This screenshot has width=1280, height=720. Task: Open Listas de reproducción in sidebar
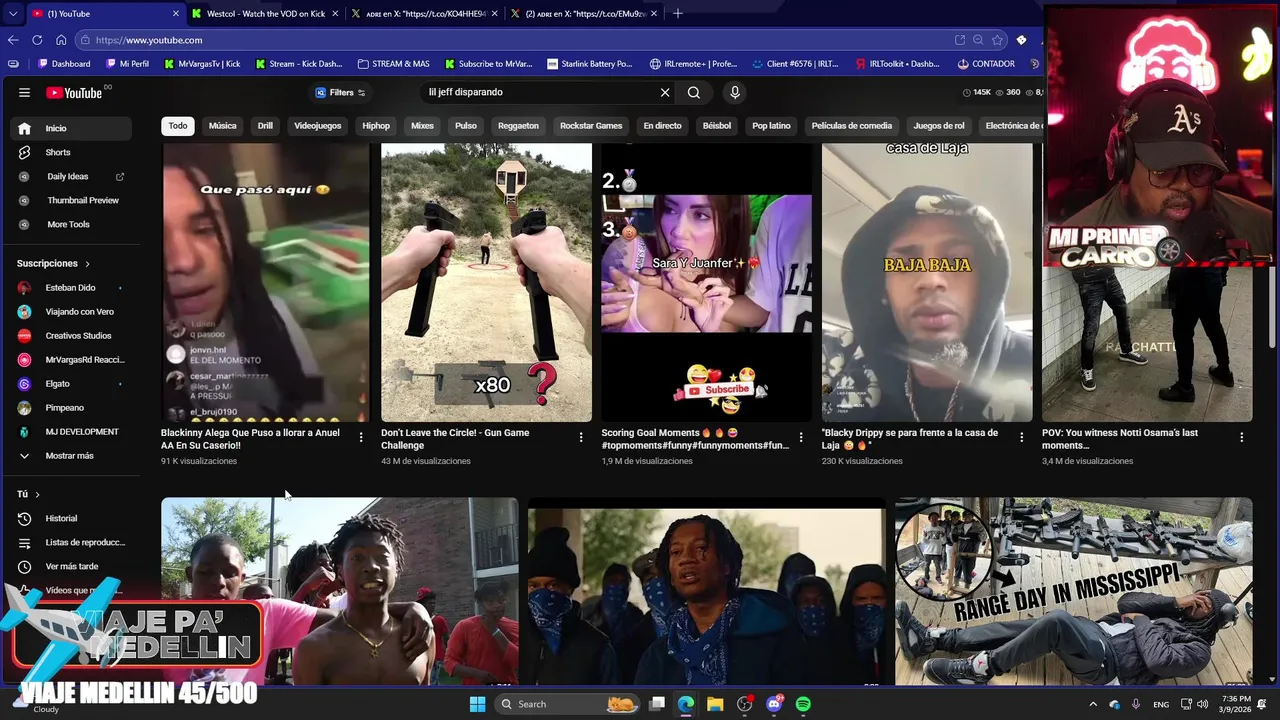(71, 542)
